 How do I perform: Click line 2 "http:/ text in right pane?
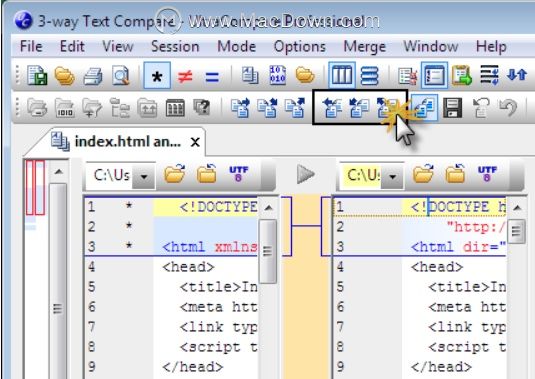[476, 227]
